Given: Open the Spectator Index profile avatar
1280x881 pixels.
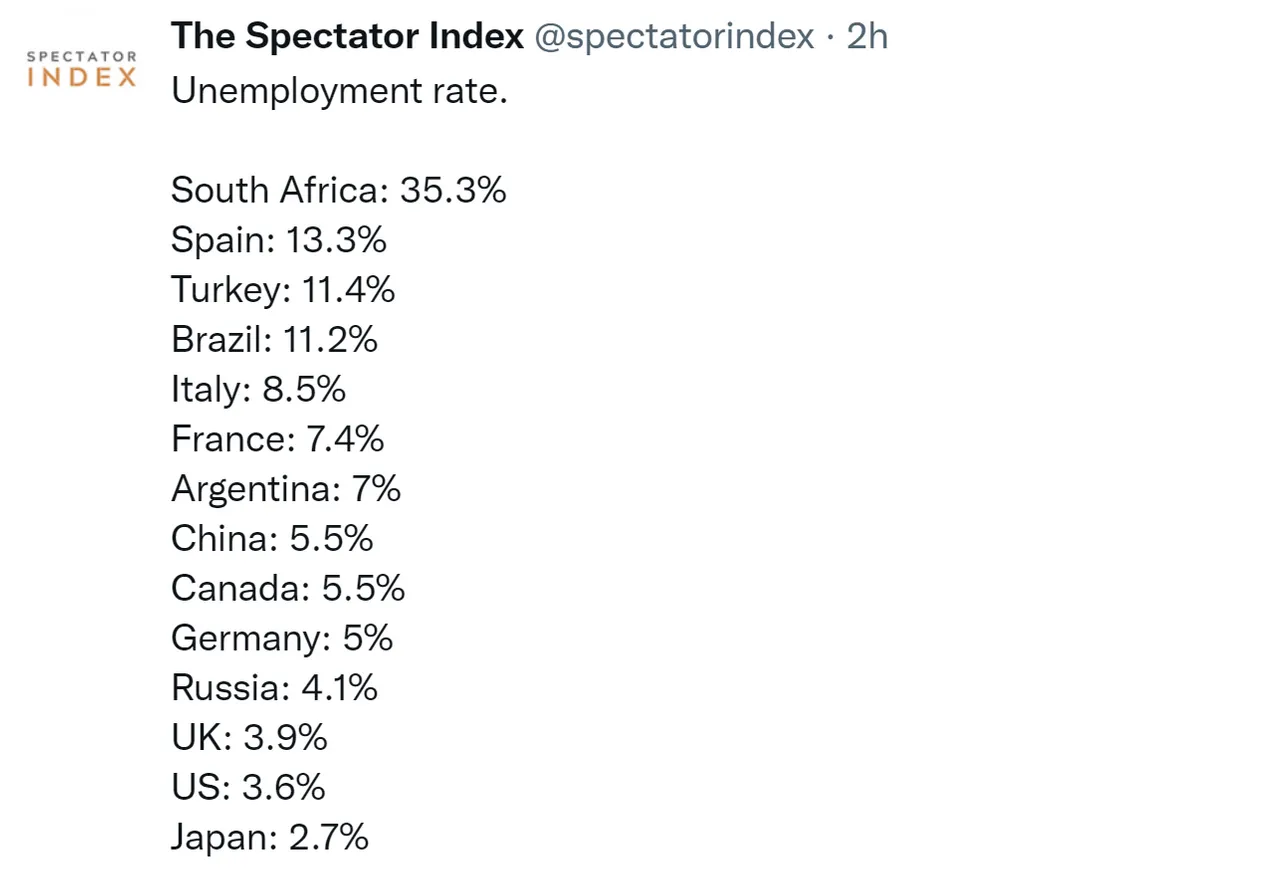Looking at the screenshot, I should click(82, 69).
